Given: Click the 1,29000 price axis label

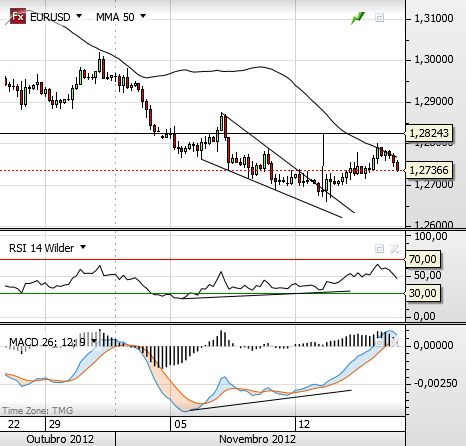Looking at the screenshot, I should pos(434,101).
